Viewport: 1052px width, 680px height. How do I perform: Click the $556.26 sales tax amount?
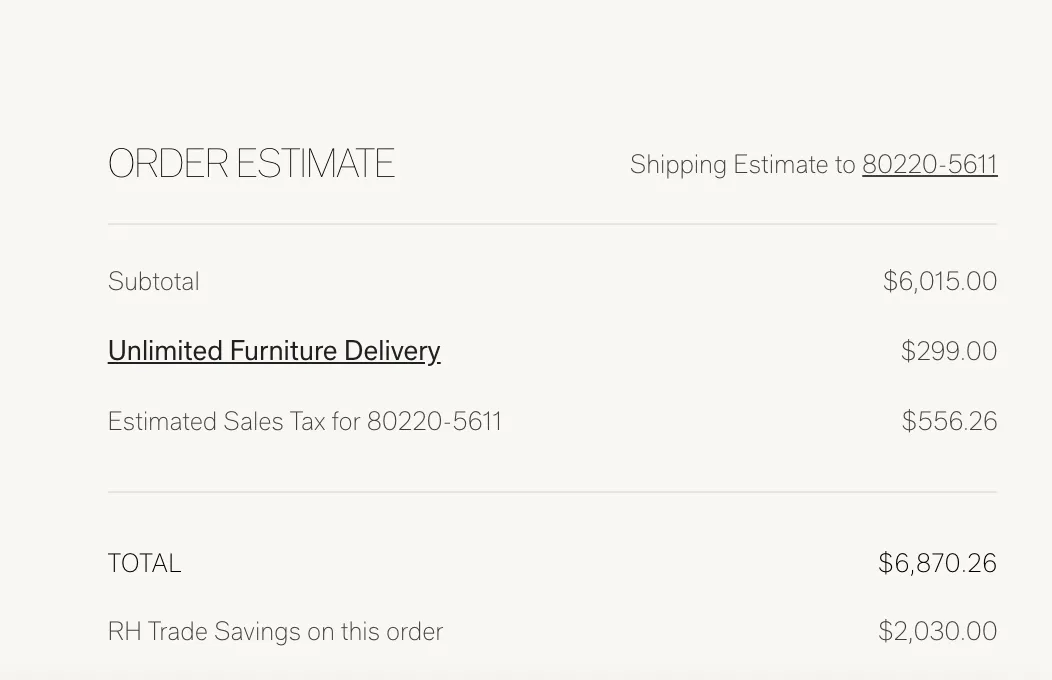click(949, 421)
